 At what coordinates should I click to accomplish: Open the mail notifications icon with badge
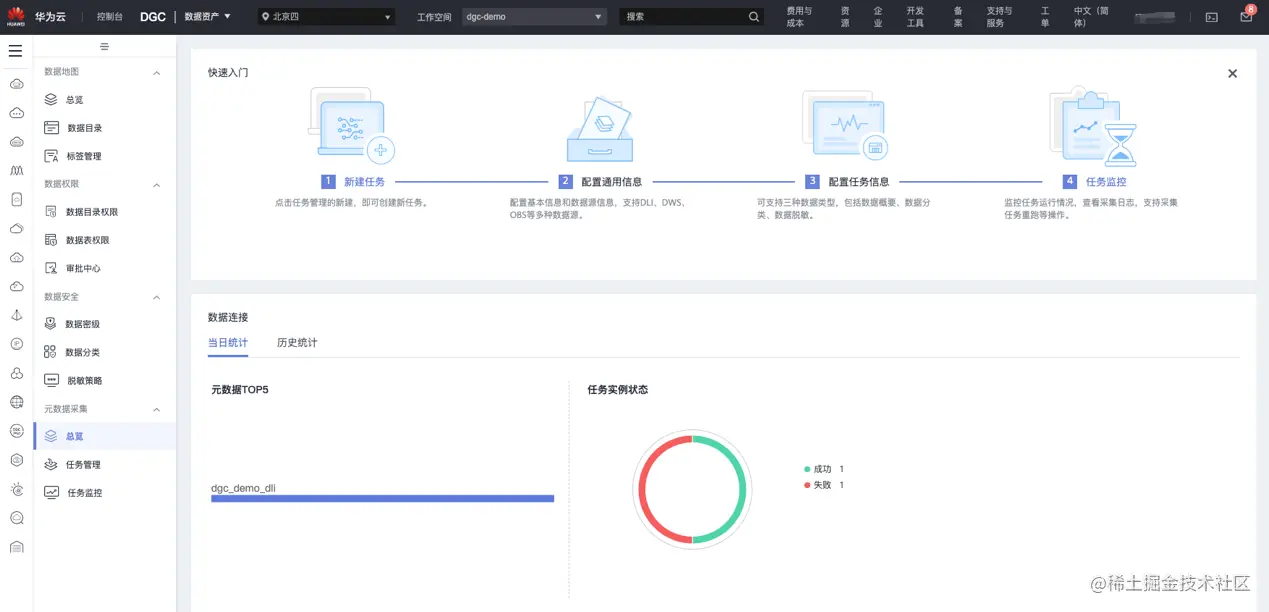coord(1246,17)
